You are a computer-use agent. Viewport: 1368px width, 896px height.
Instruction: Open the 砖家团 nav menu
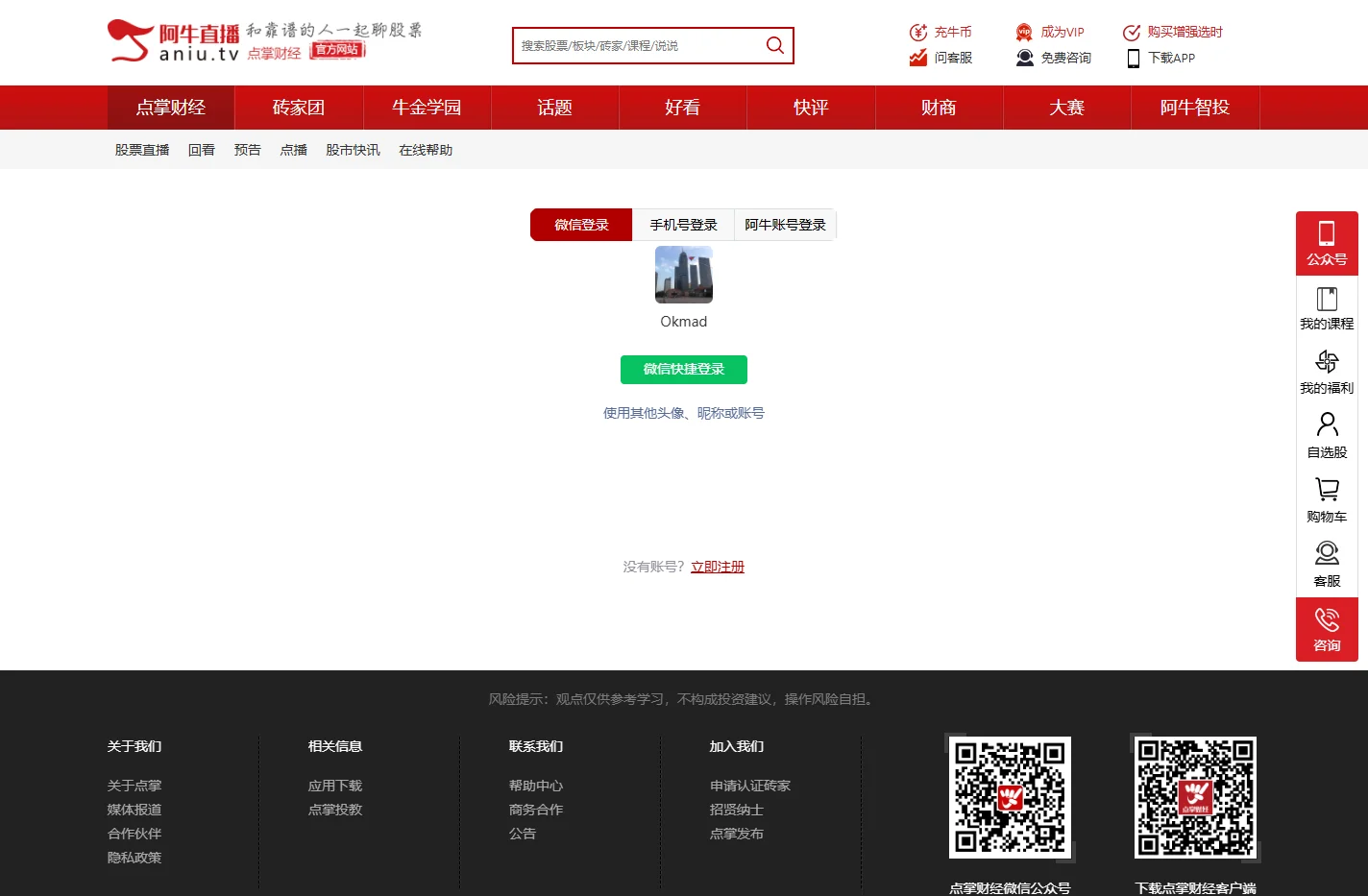click(299, 108)
